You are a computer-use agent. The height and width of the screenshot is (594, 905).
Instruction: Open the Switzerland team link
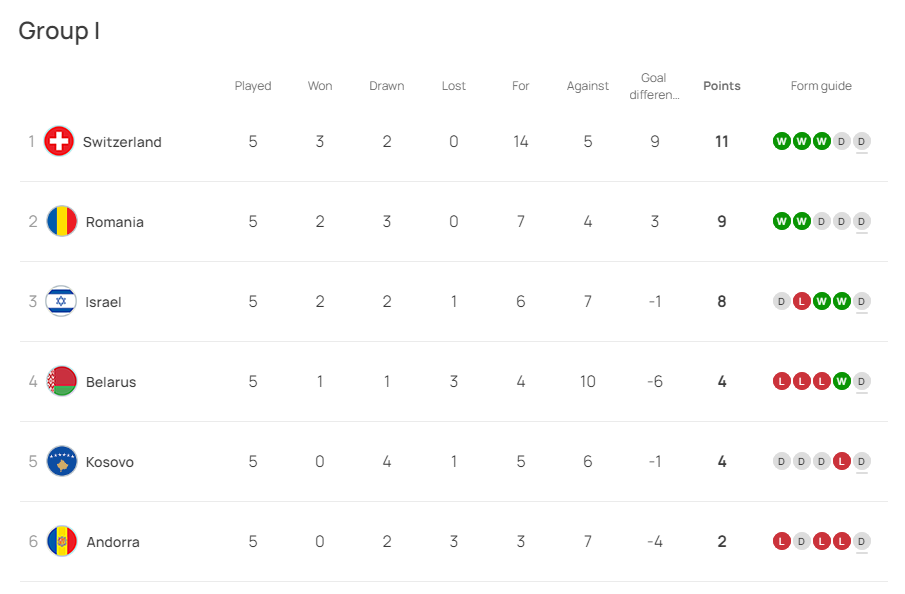tap(122, 142)
